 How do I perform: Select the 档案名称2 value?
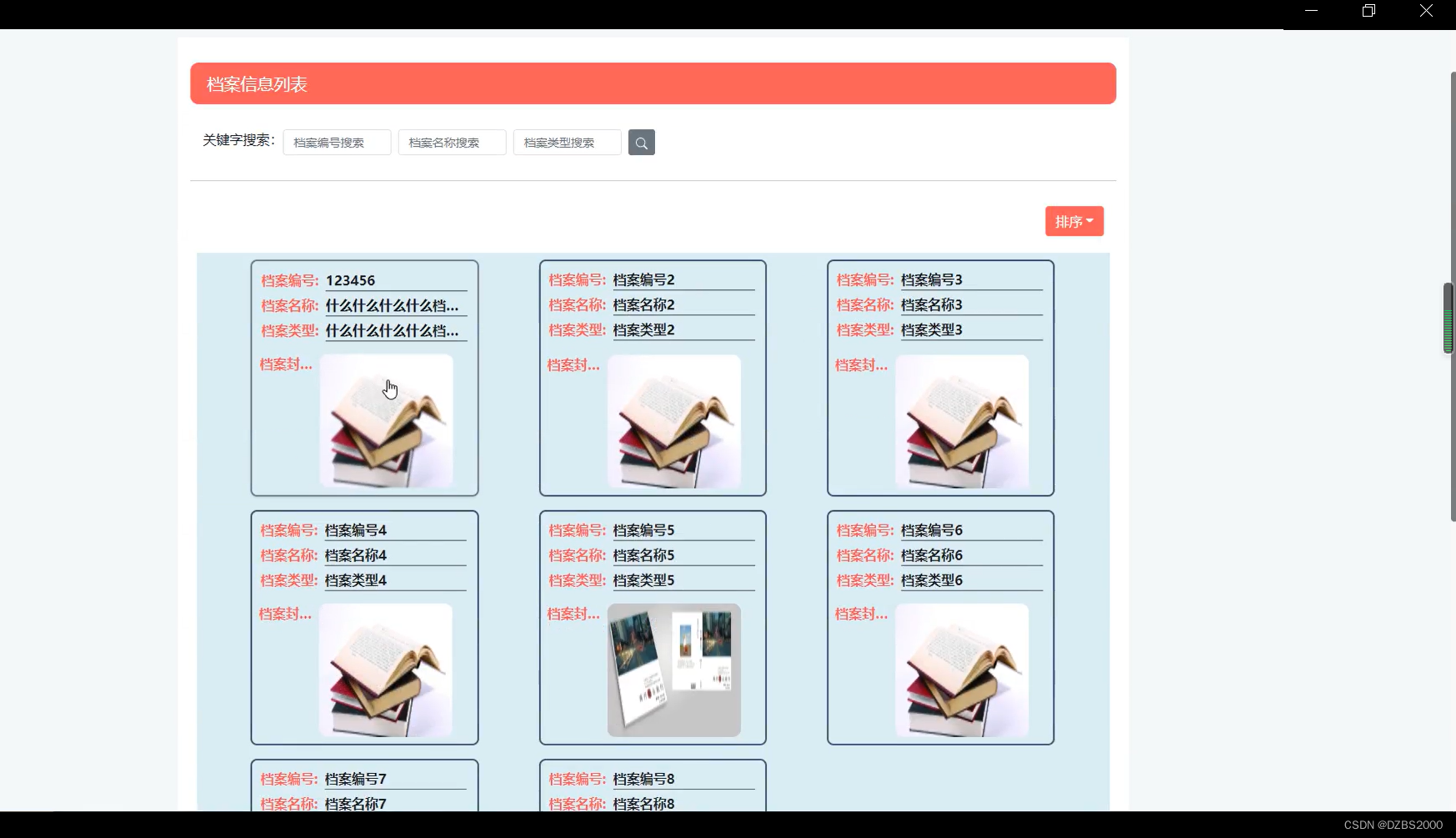coord(644,304)
